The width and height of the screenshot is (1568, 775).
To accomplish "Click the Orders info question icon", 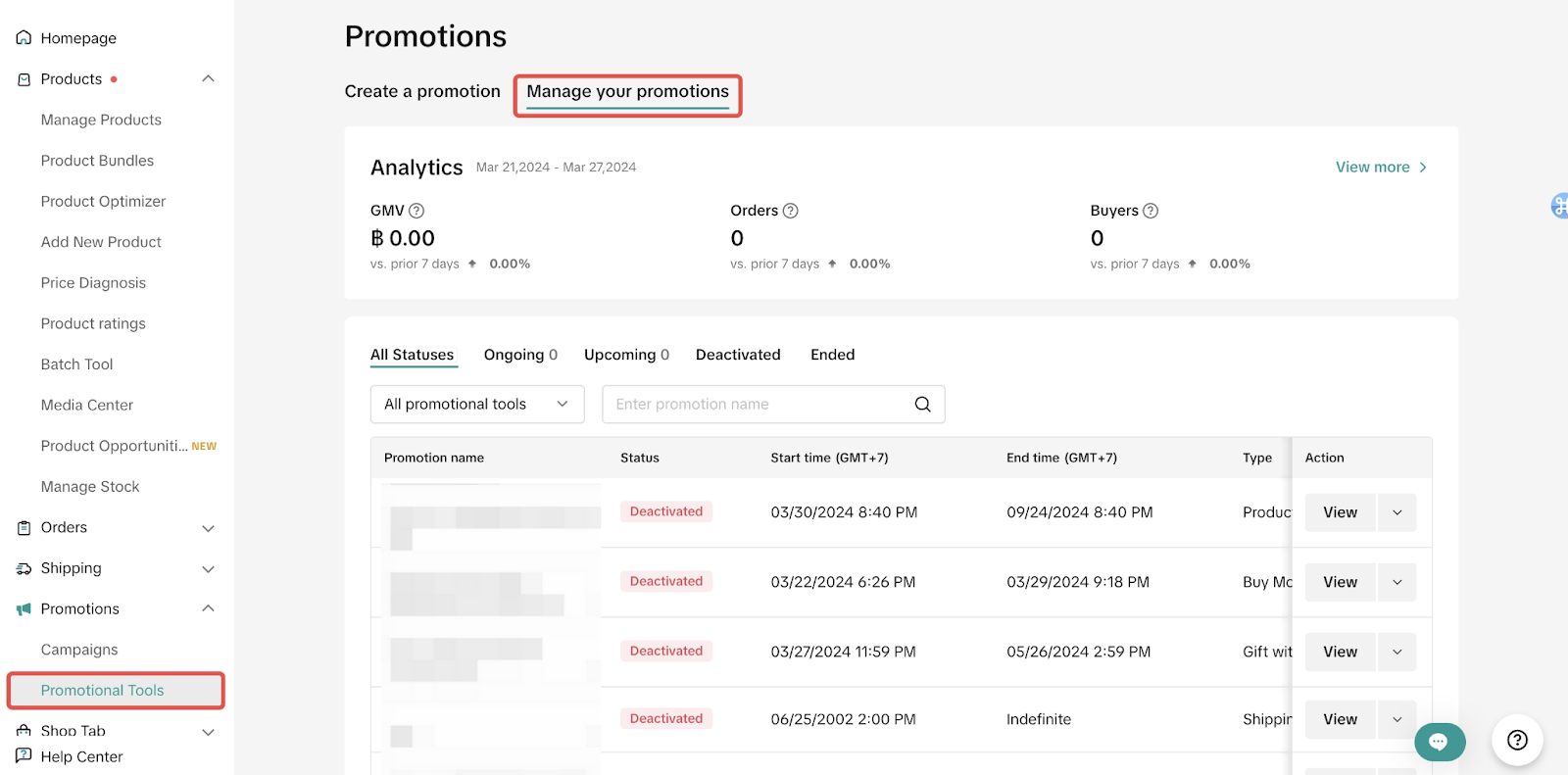I will [791, 211].
